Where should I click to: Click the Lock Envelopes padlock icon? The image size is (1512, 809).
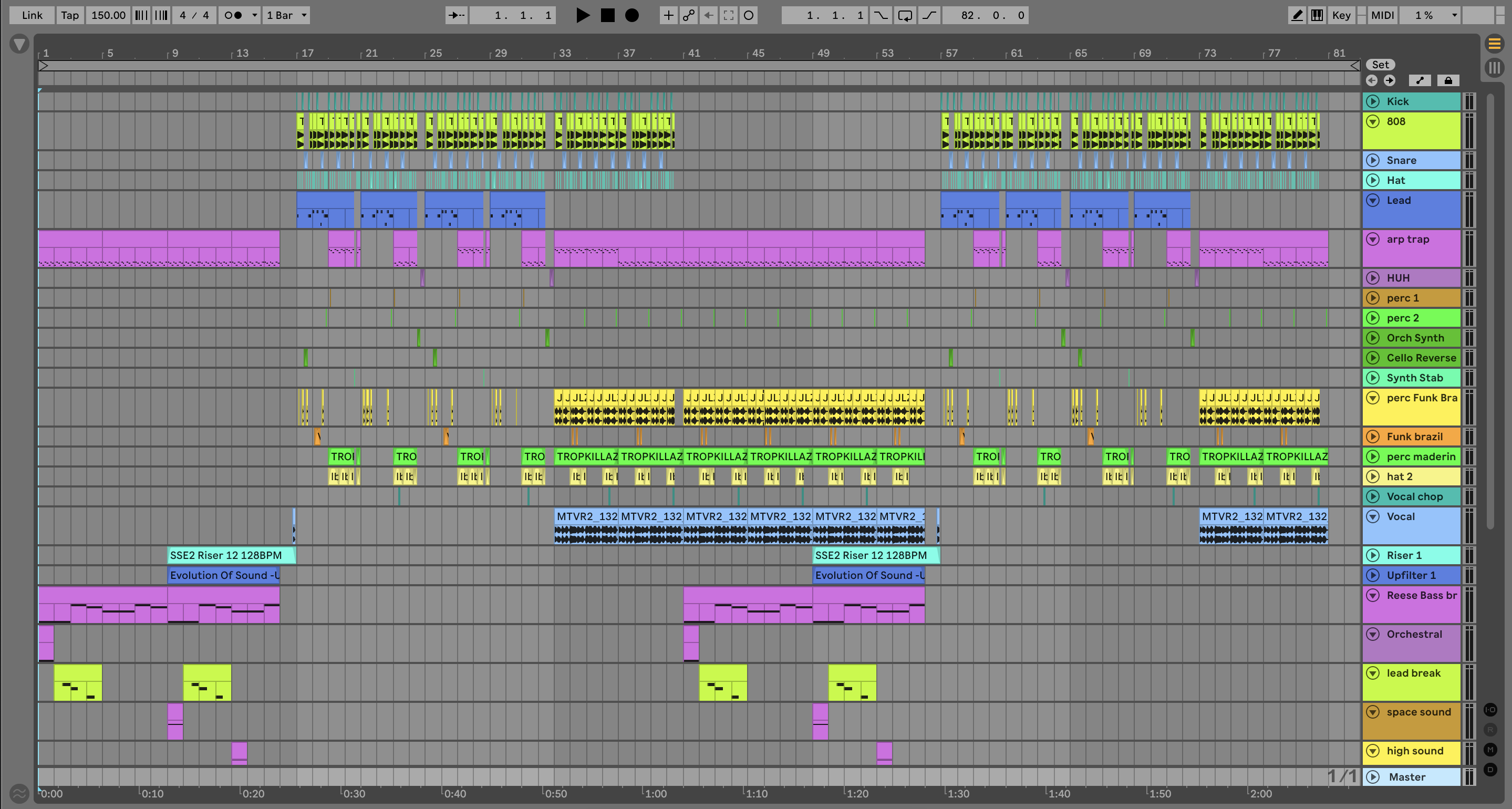(1448, 80)
